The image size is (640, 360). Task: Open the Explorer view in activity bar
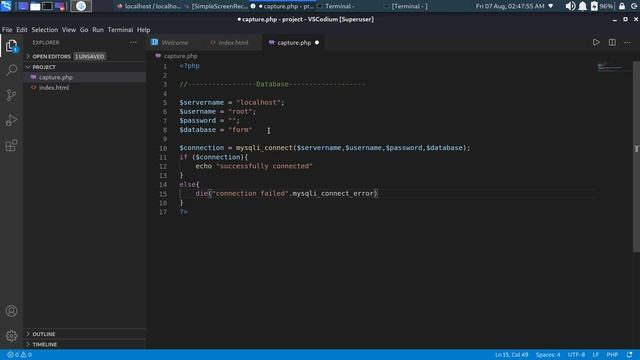[x=11, y=46]
